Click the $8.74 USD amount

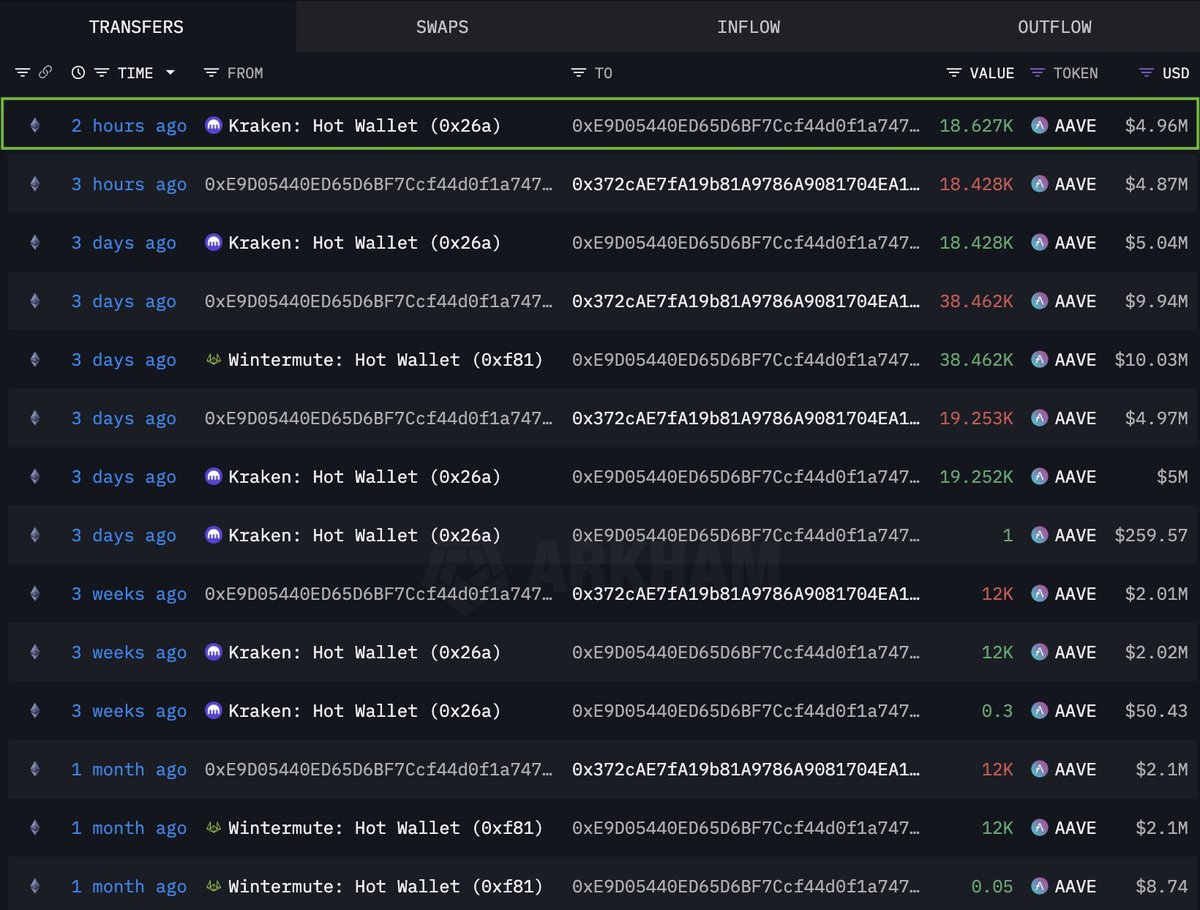(x=1162, y=886)
